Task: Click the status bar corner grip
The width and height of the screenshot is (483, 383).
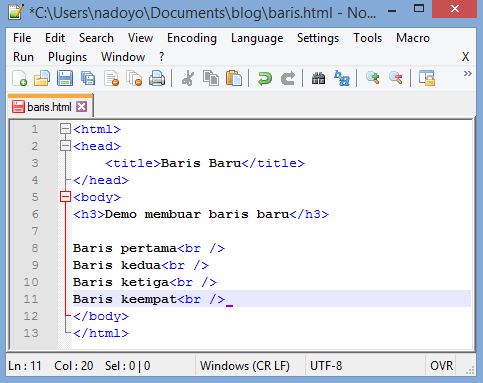Action: pos(470,369)
